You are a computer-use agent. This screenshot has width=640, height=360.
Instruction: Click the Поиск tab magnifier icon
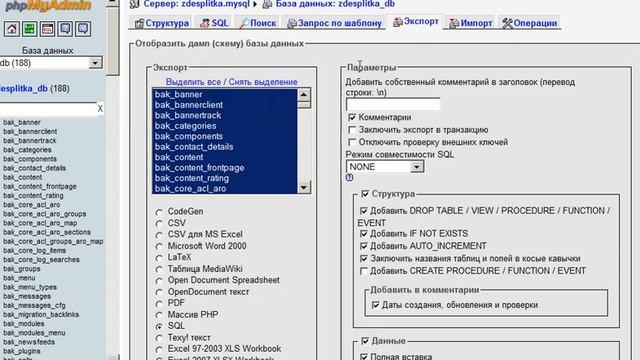[244, 23]
